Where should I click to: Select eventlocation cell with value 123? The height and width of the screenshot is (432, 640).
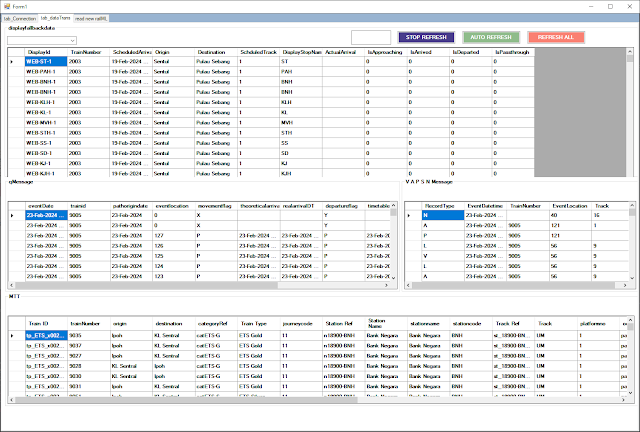[173, 276]
